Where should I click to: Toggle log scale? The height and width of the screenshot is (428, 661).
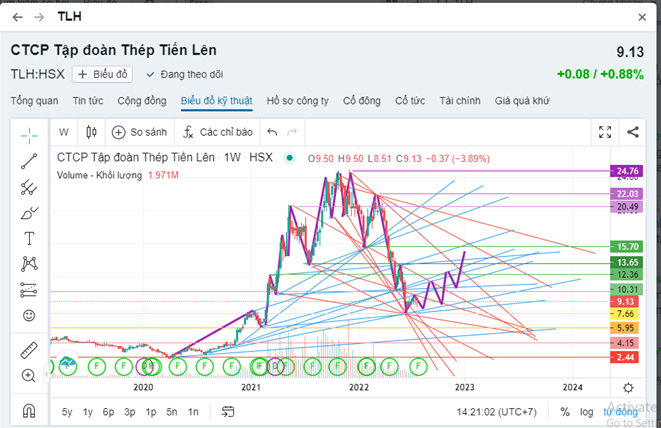coord(586,412)
